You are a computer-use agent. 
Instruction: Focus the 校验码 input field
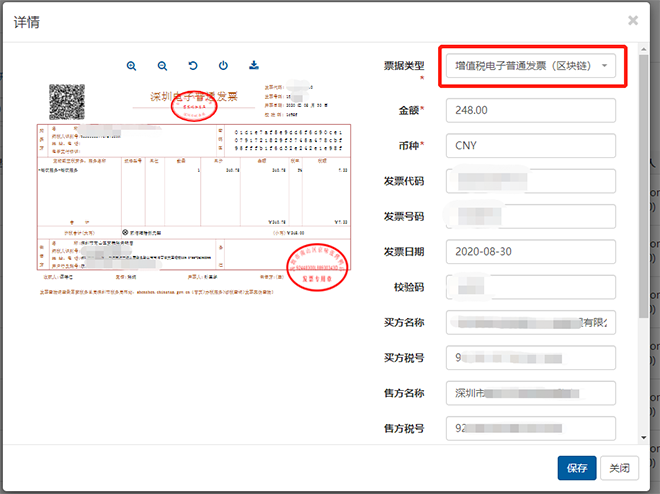(531, 287)
